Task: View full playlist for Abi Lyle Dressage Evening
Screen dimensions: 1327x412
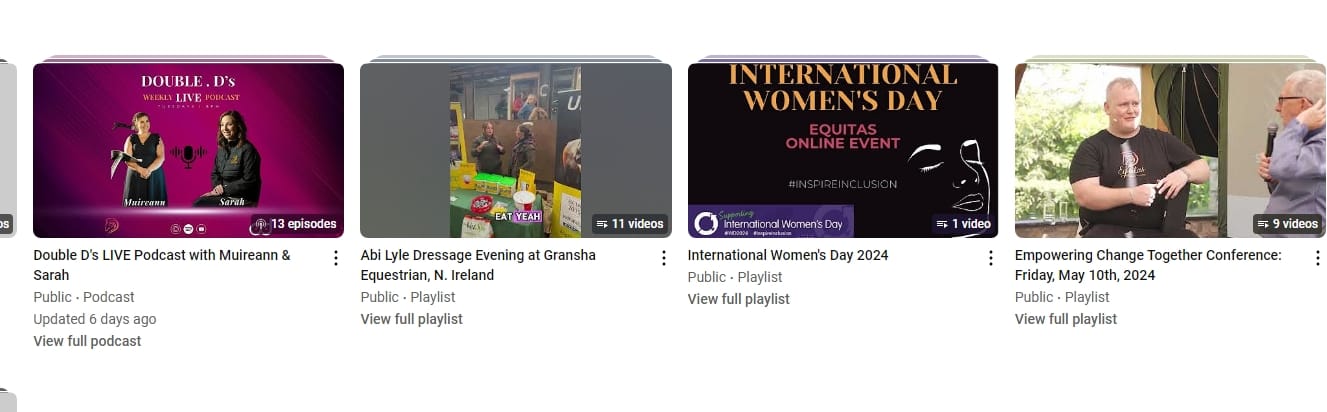Action: tap(411, 319)
